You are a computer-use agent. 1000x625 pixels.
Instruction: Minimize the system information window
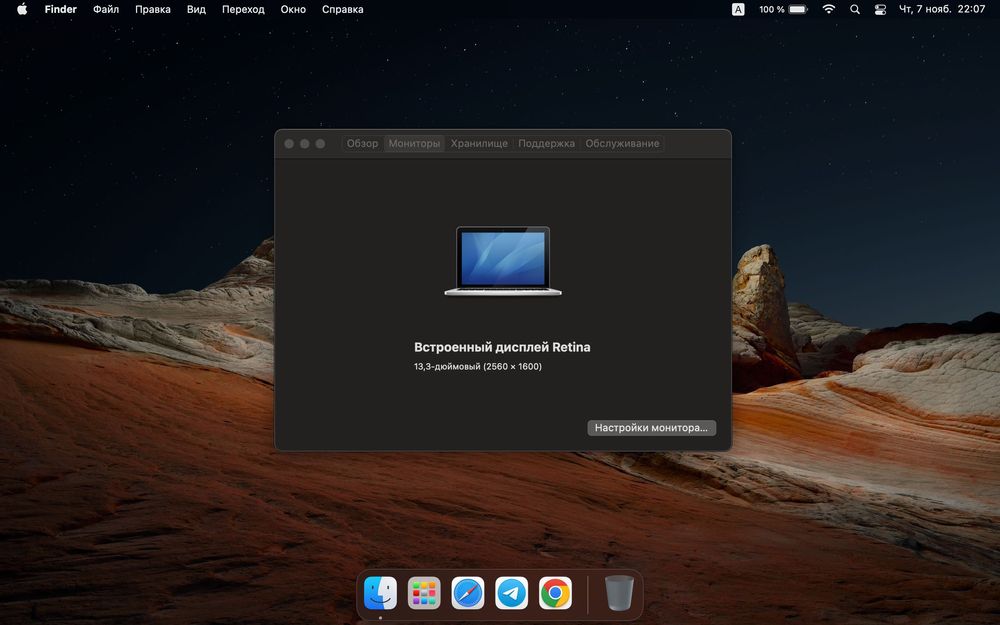(305, 144)
